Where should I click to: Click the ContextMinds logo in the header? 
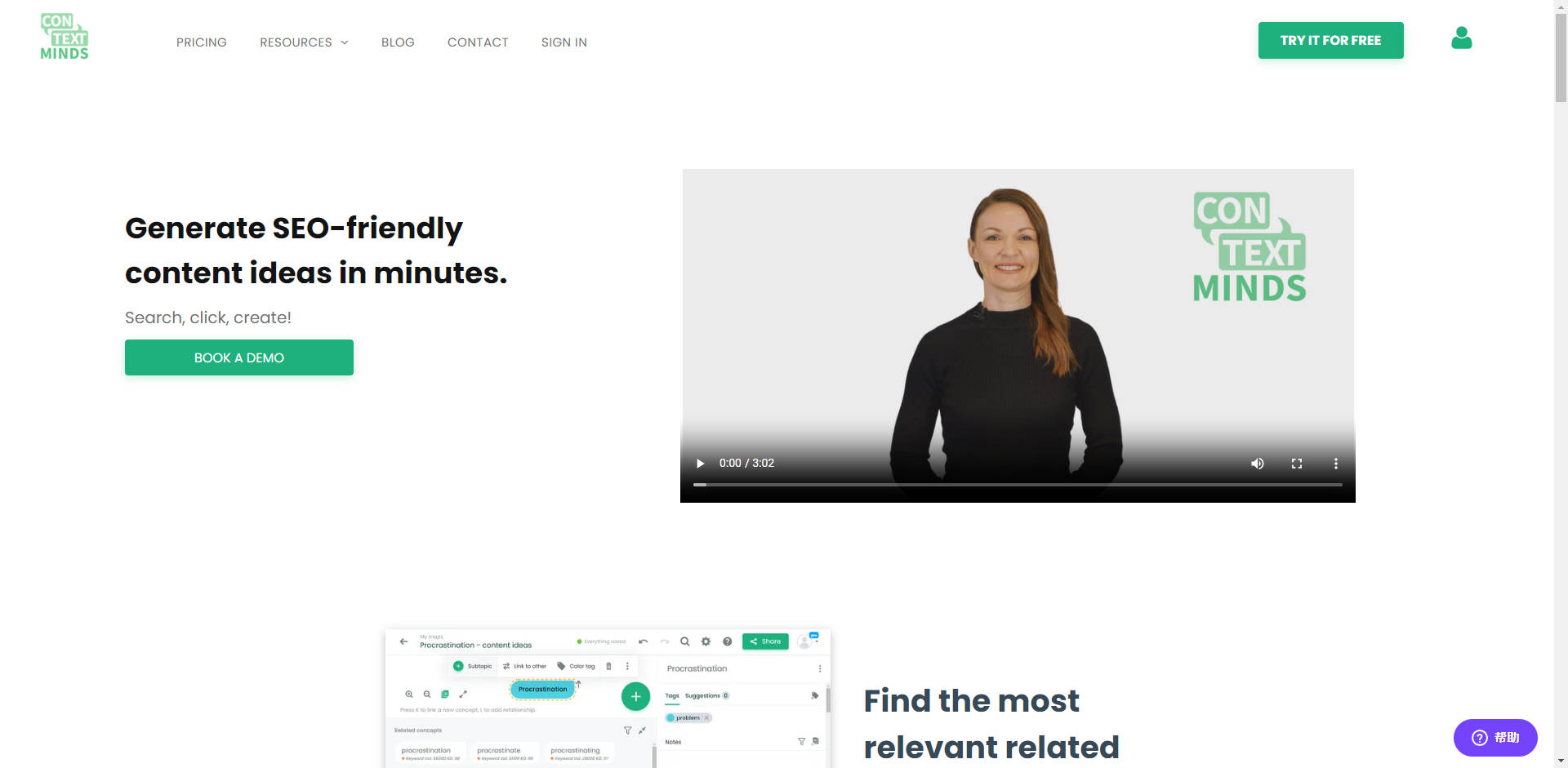(x=65, y=38)
